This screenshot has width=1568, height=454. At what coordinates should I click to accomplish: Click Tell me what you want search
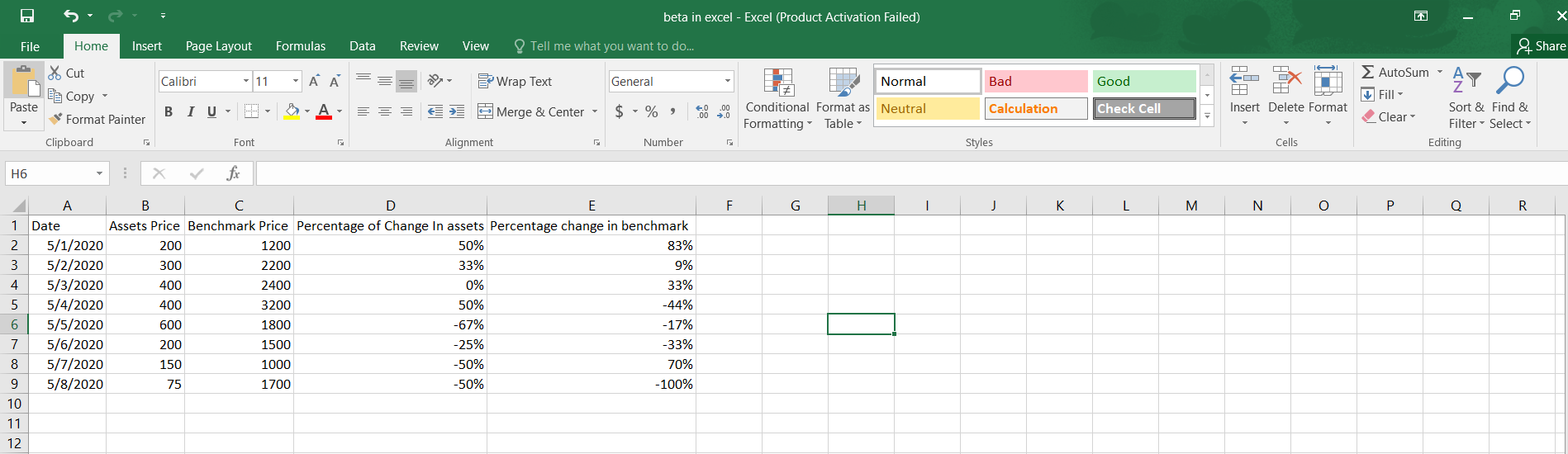(x=604, y=46)
